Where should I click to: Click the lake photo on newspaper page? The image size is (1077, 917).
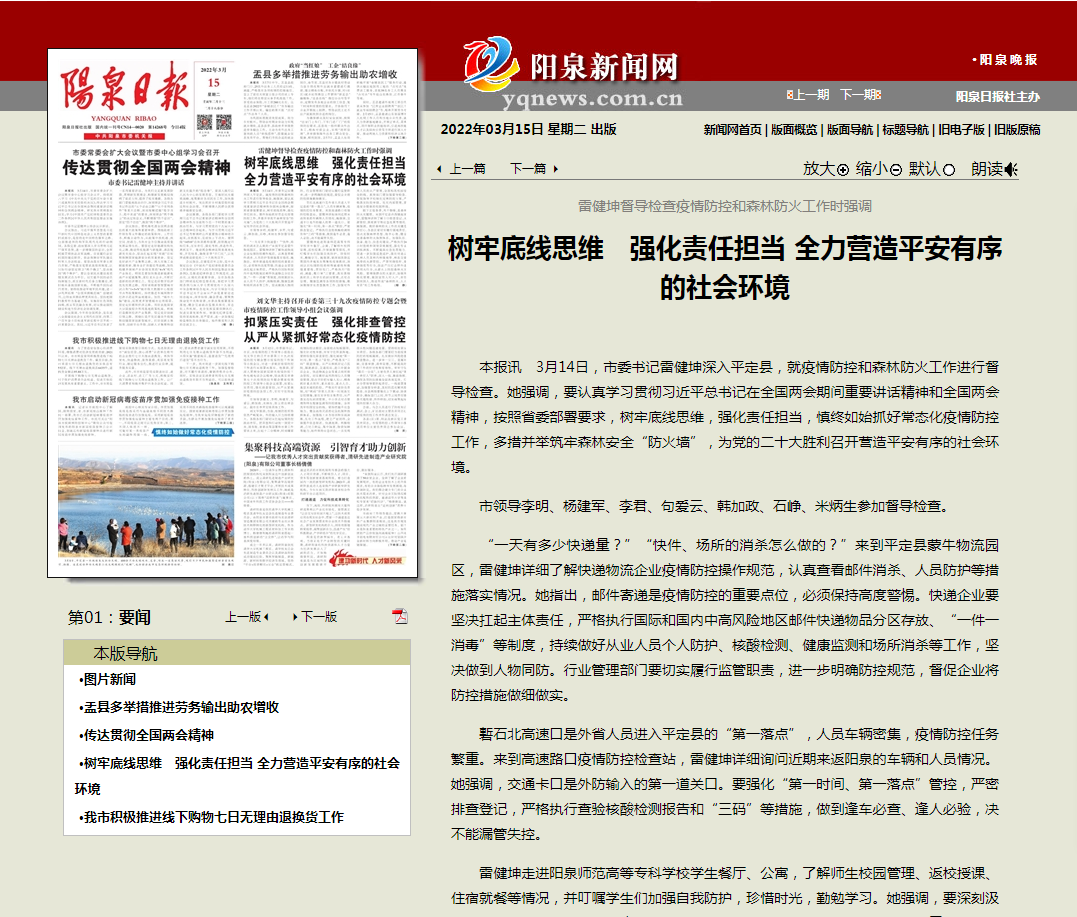[x=146, y=501]
